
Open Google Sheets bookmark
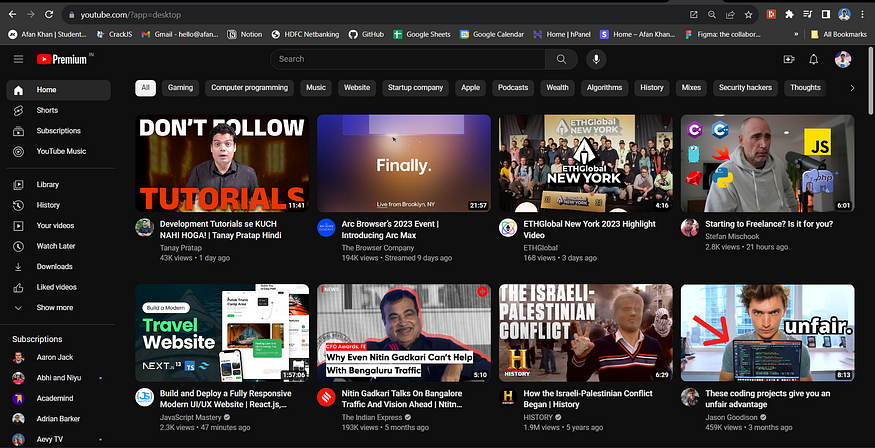tap(422, 35)
